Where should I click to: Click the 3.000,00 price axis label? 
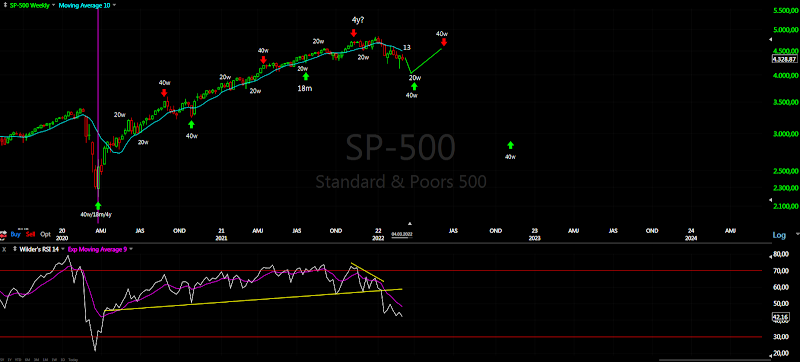tap(786, 134)
